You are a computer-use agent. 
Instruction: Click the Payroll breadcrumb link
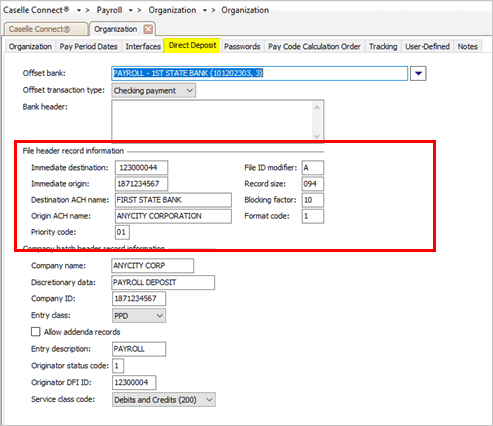(109, 10)
